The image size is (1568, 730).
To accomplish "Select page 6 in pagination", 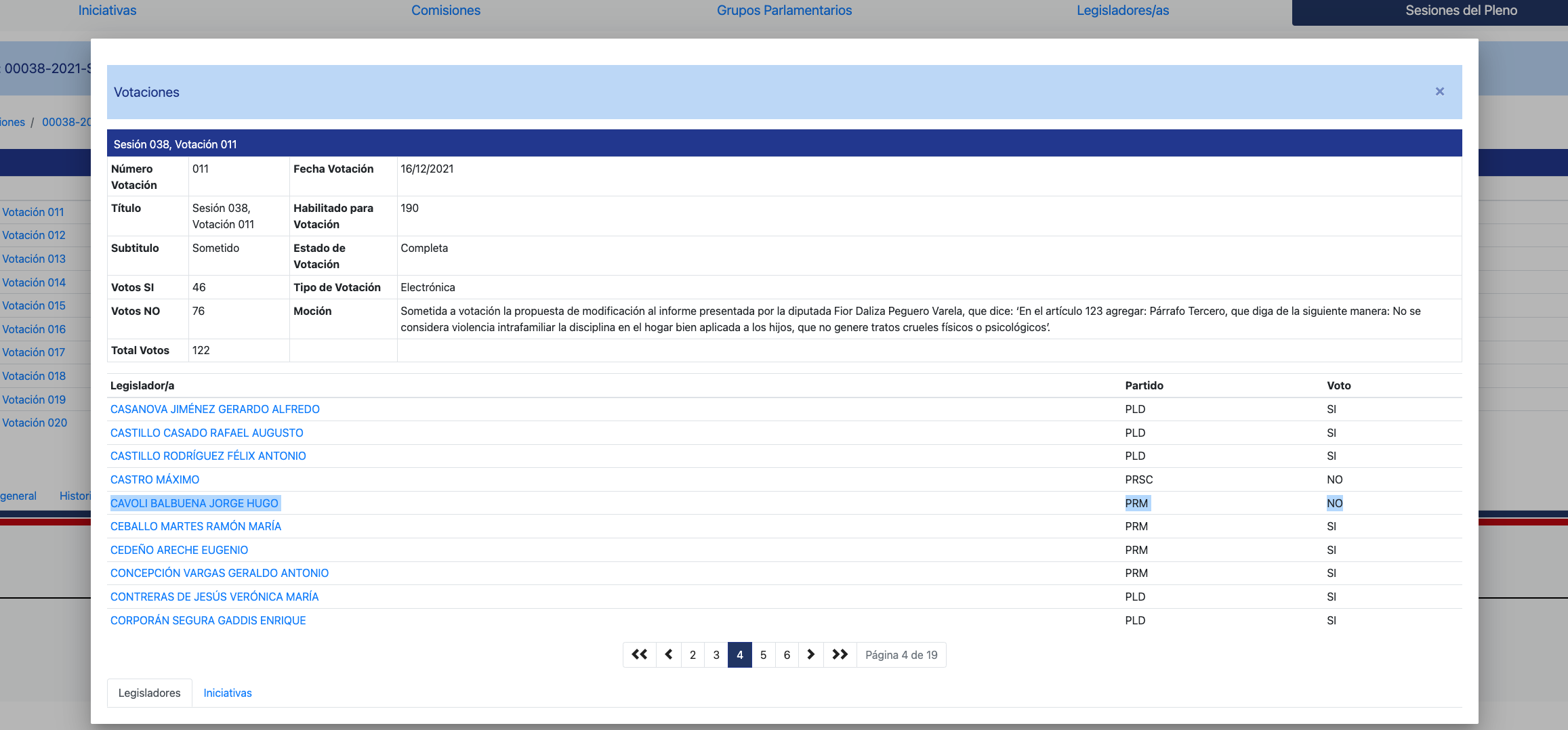I will [787, 655].
